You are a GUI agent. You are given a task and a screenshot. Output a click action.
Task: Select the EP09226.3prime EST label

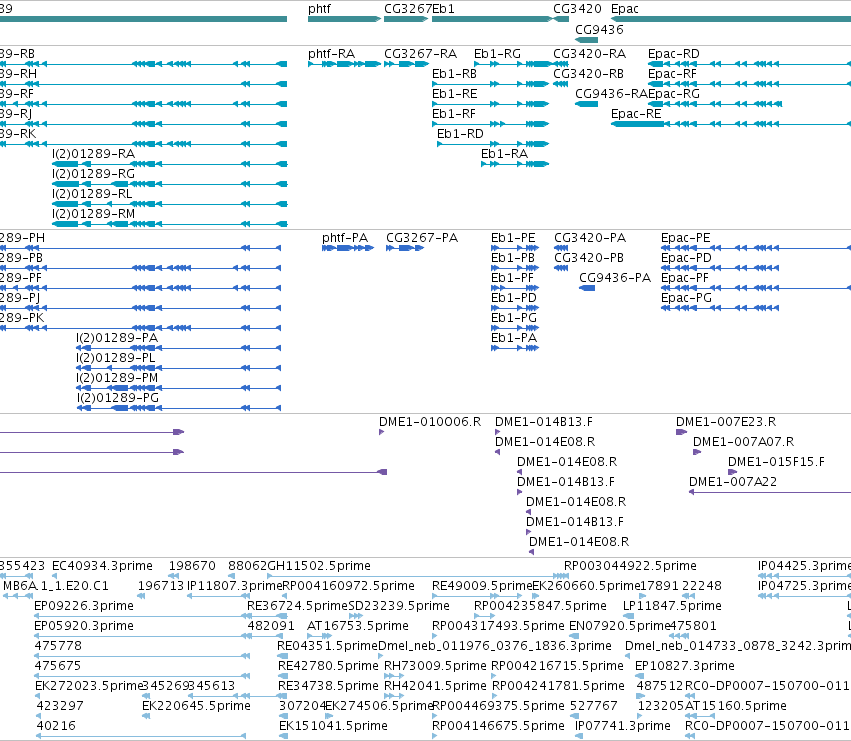84,606
